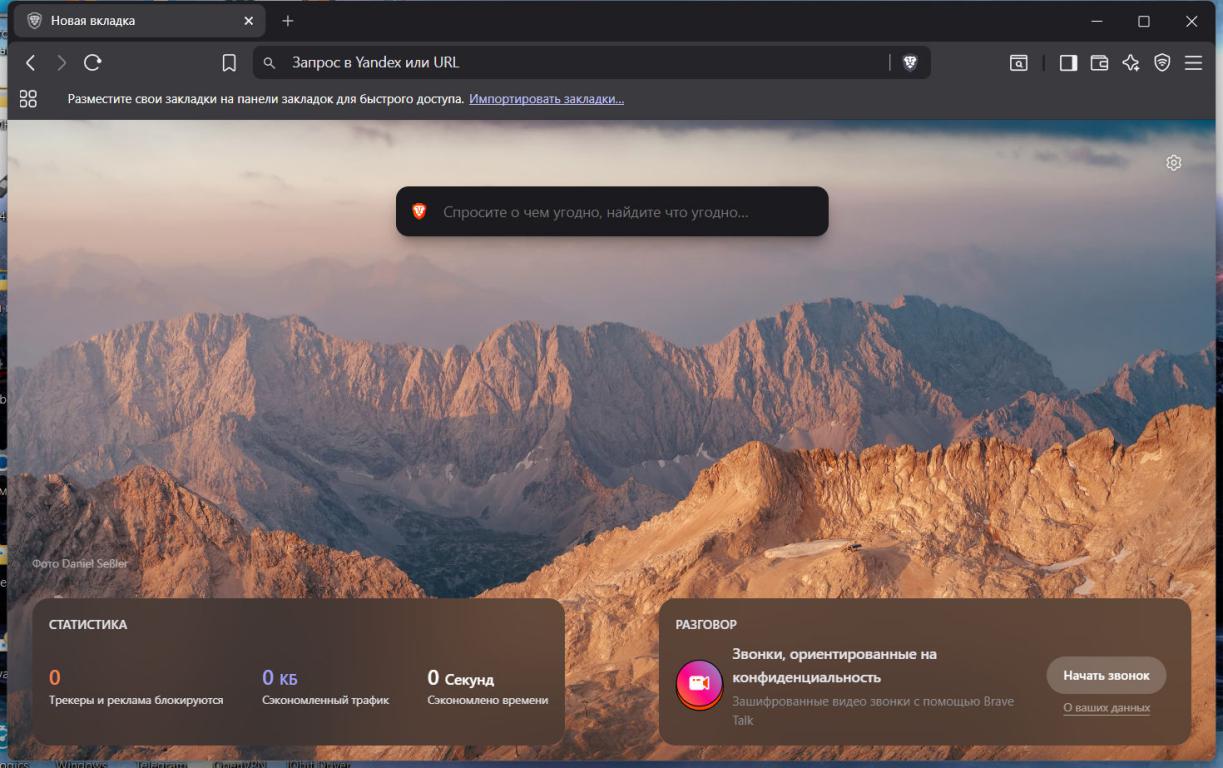Close the 'Новая вкладка' tab
Screen dimensions: 1223x768
tap(249, 21)
